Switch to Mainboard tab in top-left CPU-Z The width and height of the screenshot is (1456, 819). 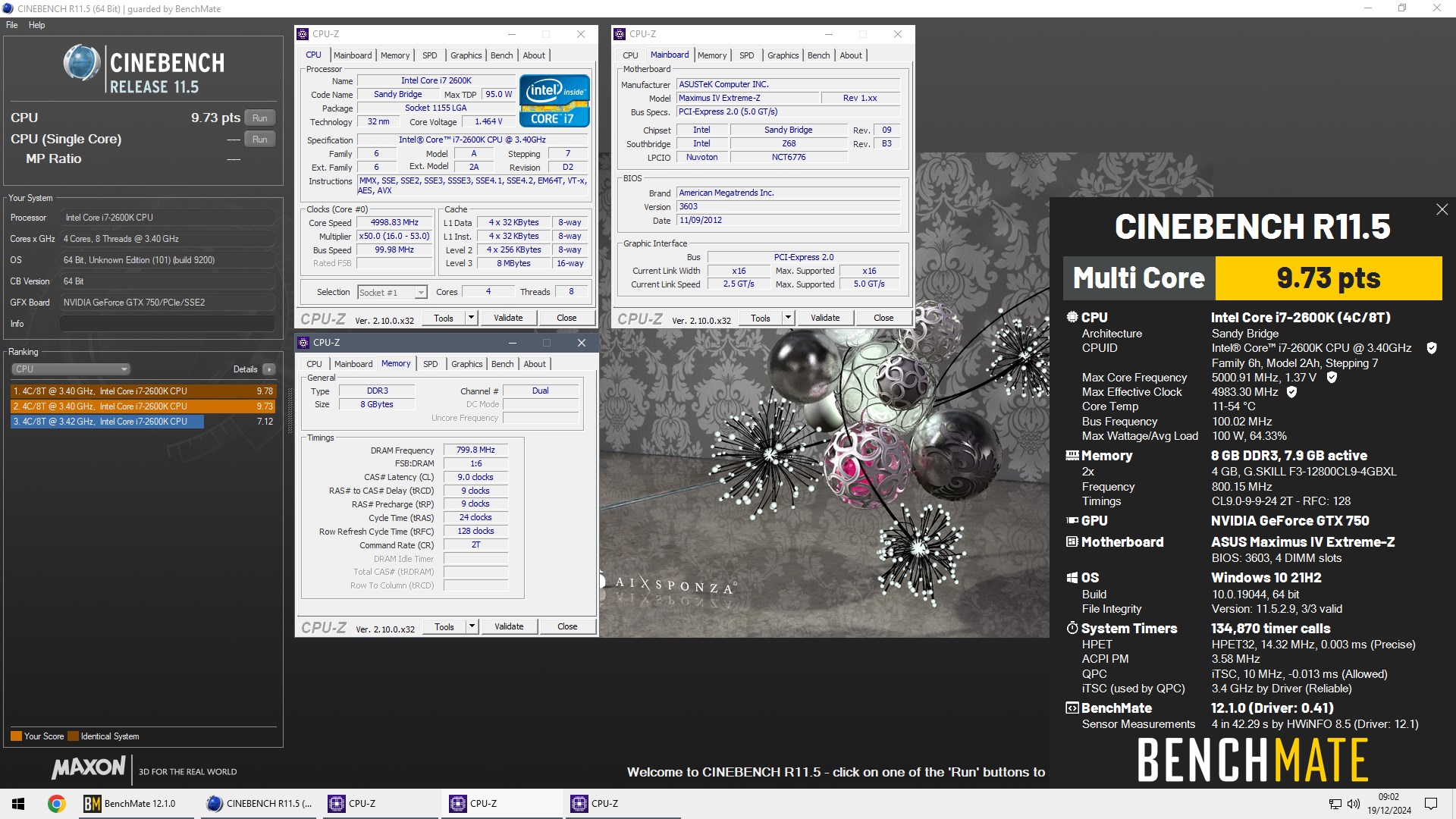[x=353, y=55]
